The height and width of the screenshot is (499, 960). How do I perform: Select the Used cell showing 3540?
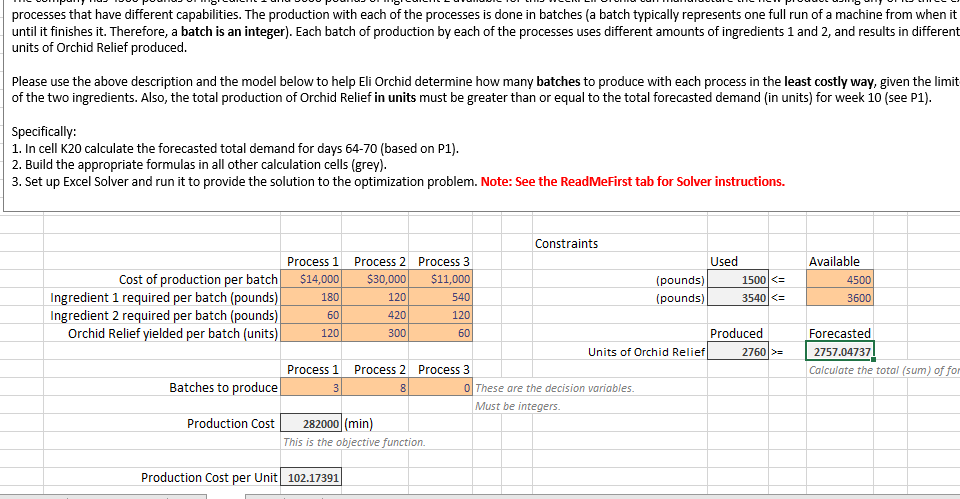[738, 298]
